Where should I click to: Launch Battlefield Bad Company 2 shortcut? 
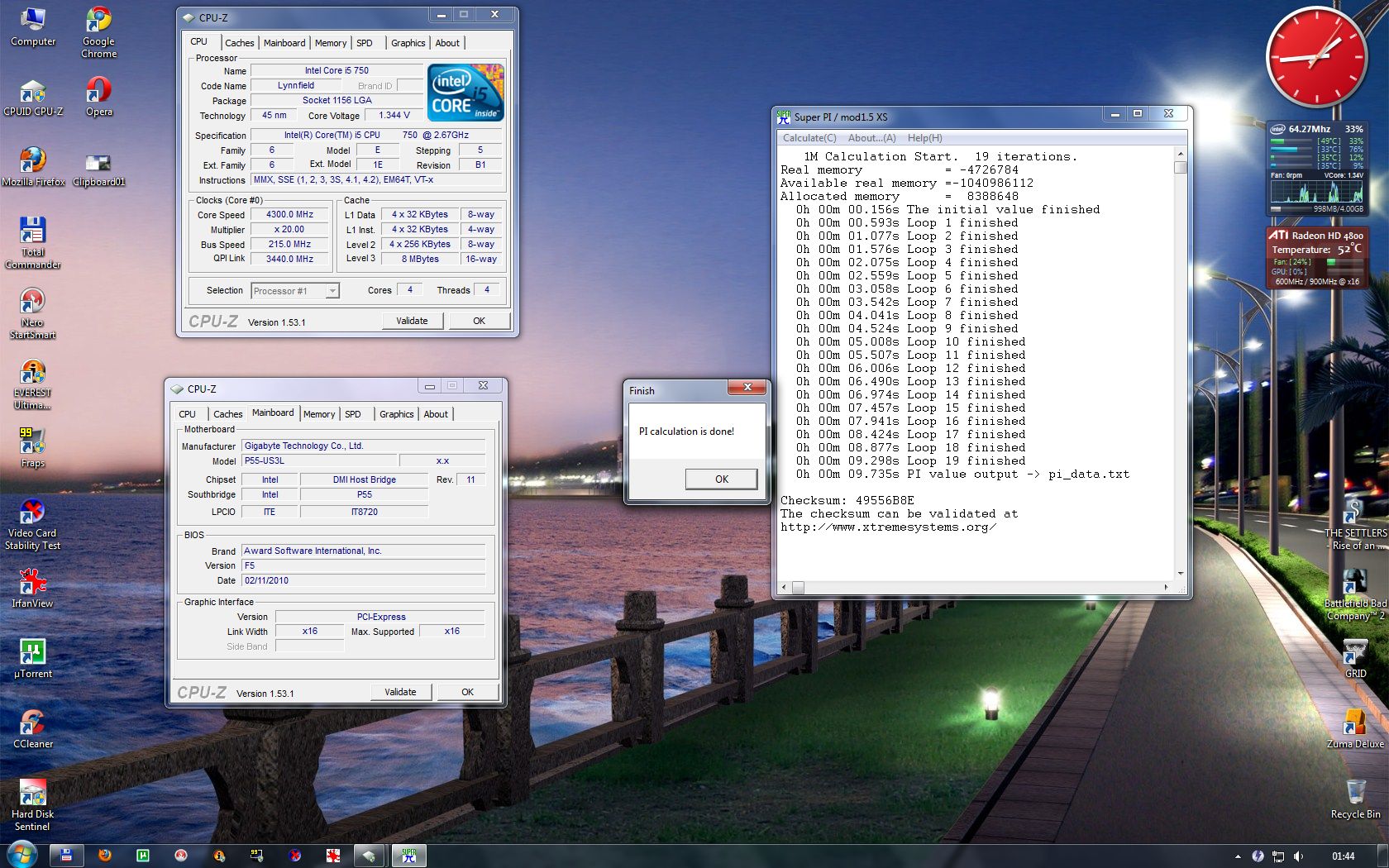(x=1355, y=594)
